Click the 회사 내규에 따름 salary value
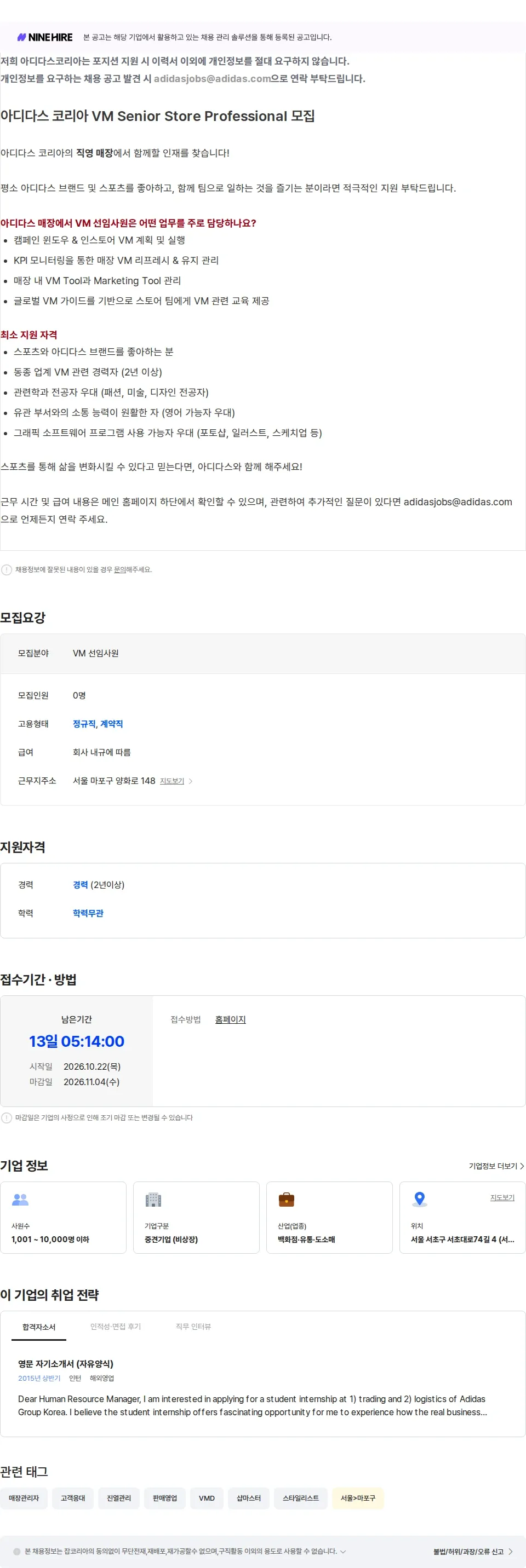This screenshot has width=526, height=1568. tap(102, 752)
